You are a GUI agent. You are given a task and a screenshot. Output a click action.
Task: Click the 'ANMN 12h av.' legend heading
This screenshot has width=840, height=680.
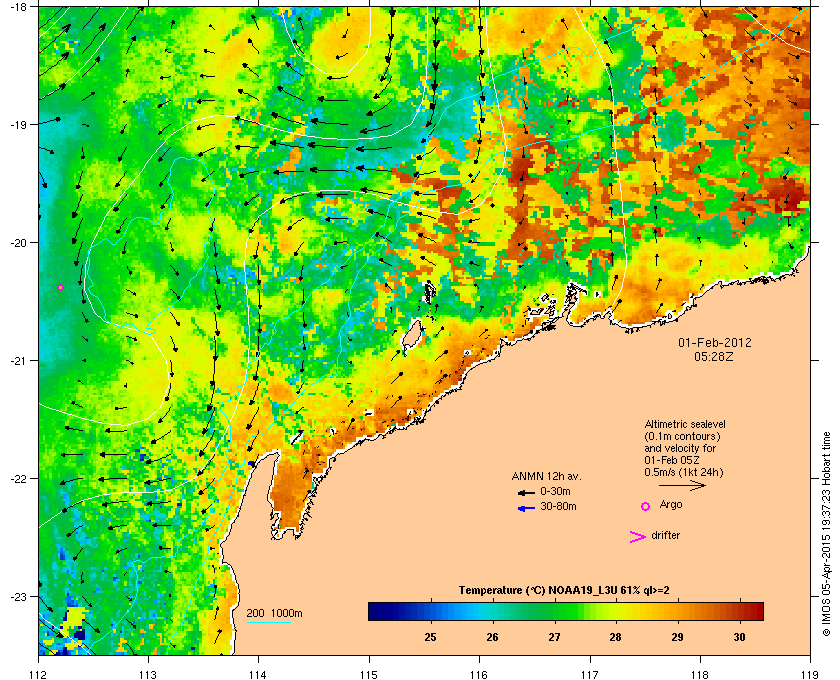[x=546, y=476]
